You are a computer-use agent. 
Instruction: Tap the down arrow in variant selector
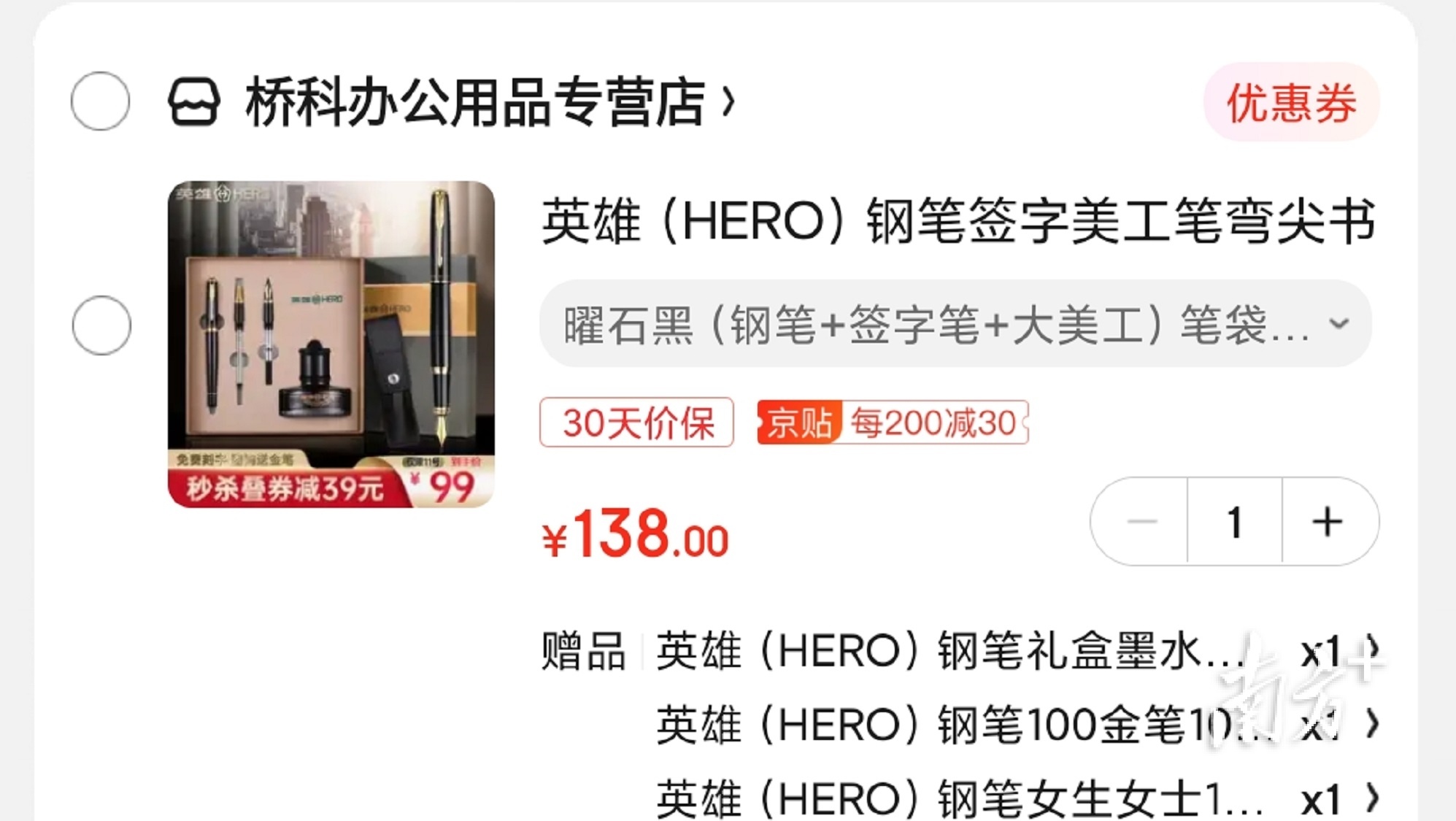(1339, 323)
